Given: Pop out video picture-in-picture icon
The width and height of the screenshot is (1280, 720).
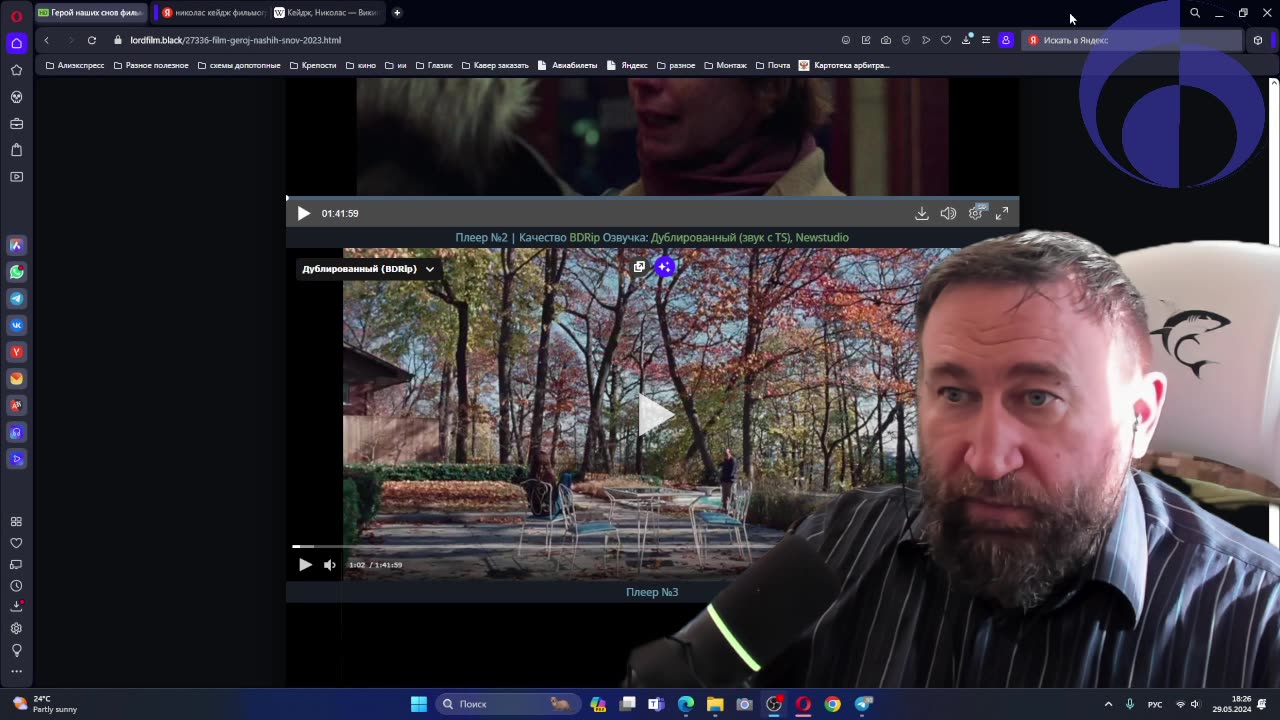Looking at the screenshot, I should pyautogui.click(x=639, y=267).
